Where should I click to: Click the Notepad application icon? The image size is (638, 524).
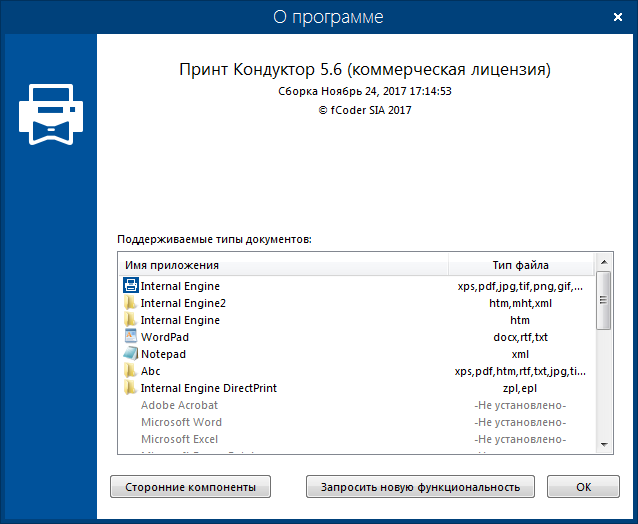(131, 354)
